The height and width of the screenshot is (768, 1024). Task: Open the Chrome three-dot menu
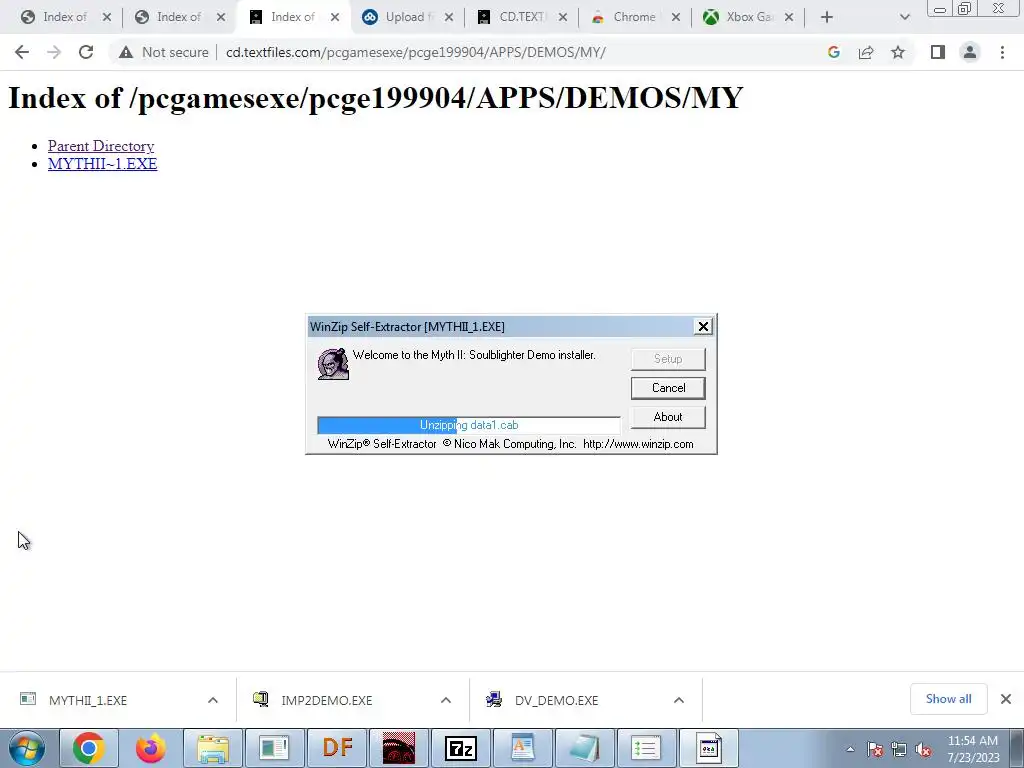coord(1002,52)
